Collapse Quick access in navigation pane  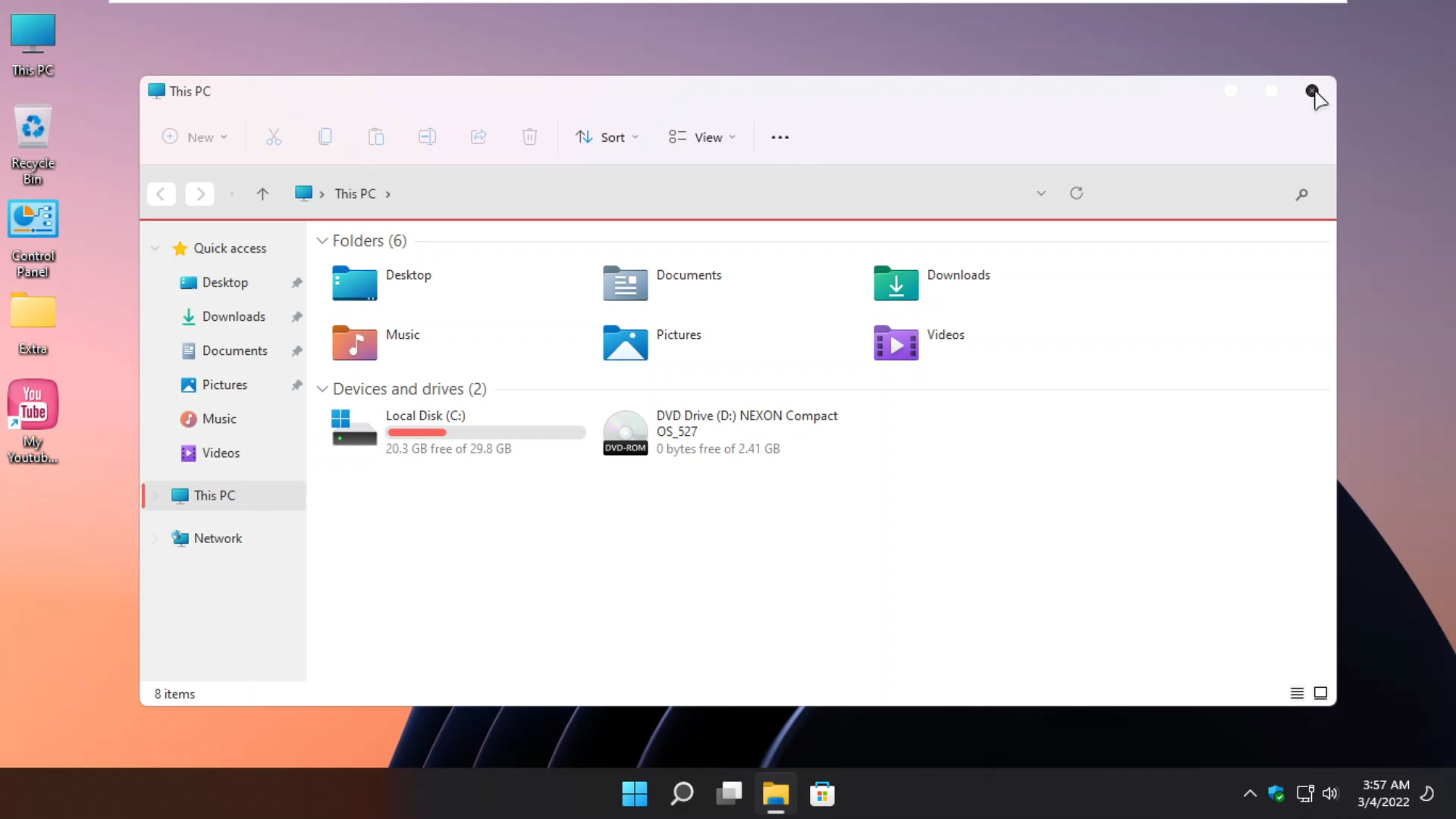155,249
